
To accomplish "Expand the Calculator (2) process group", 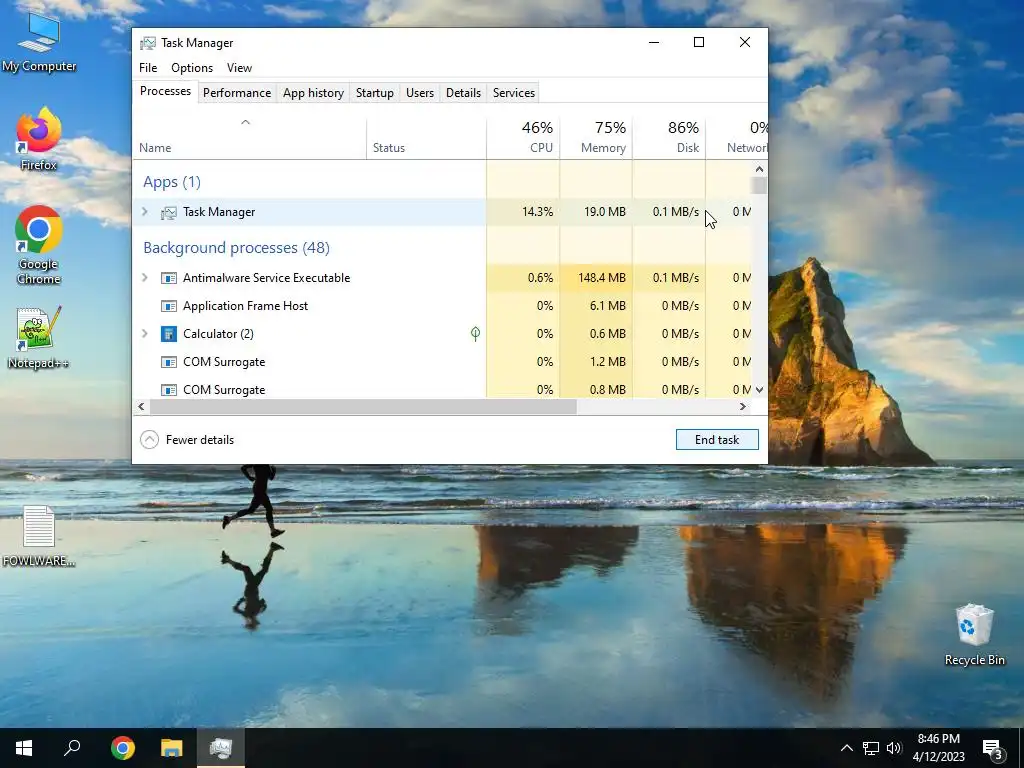I will [x=145, y=334].
